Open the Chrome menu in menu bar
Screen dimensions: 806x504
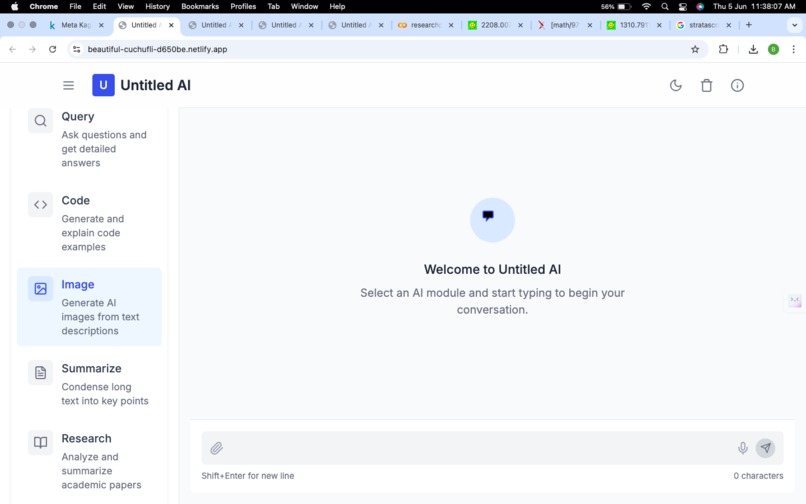coord(44,6)
